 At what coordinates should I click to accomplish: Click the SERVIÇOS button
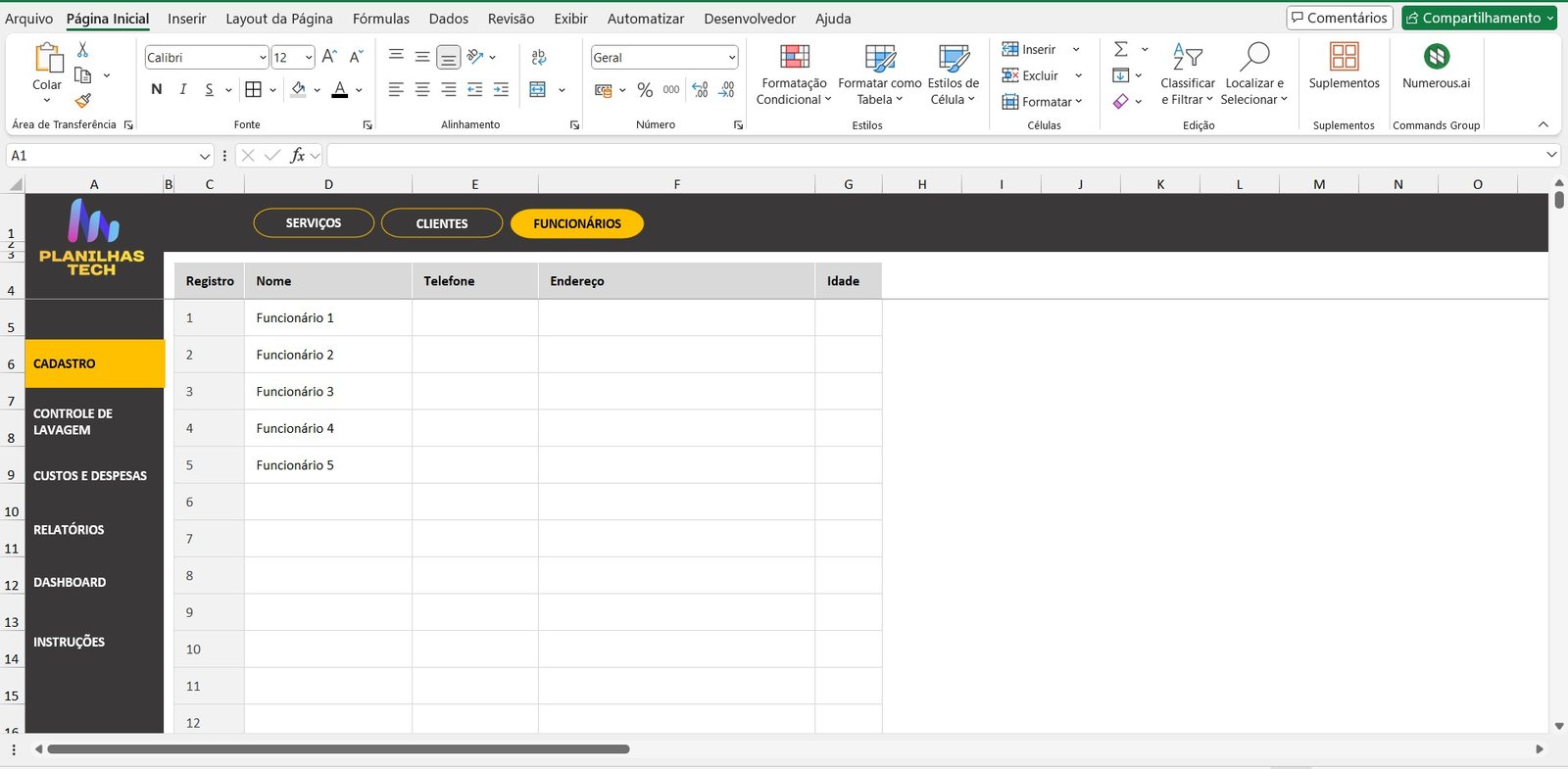tap(314, 223)
